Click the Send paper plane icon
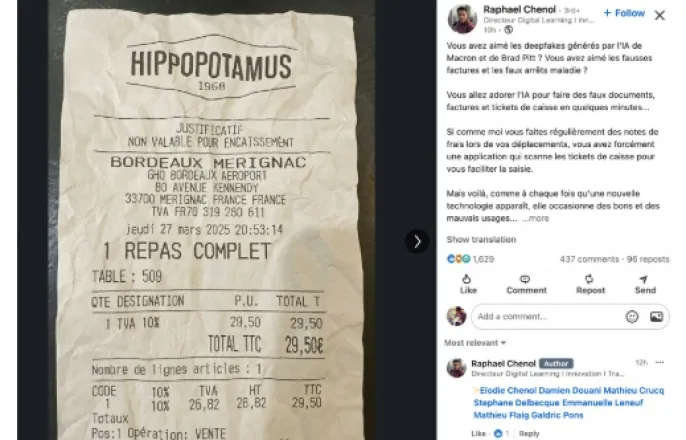This screenshot has width=686, height=440. [644, 279]
